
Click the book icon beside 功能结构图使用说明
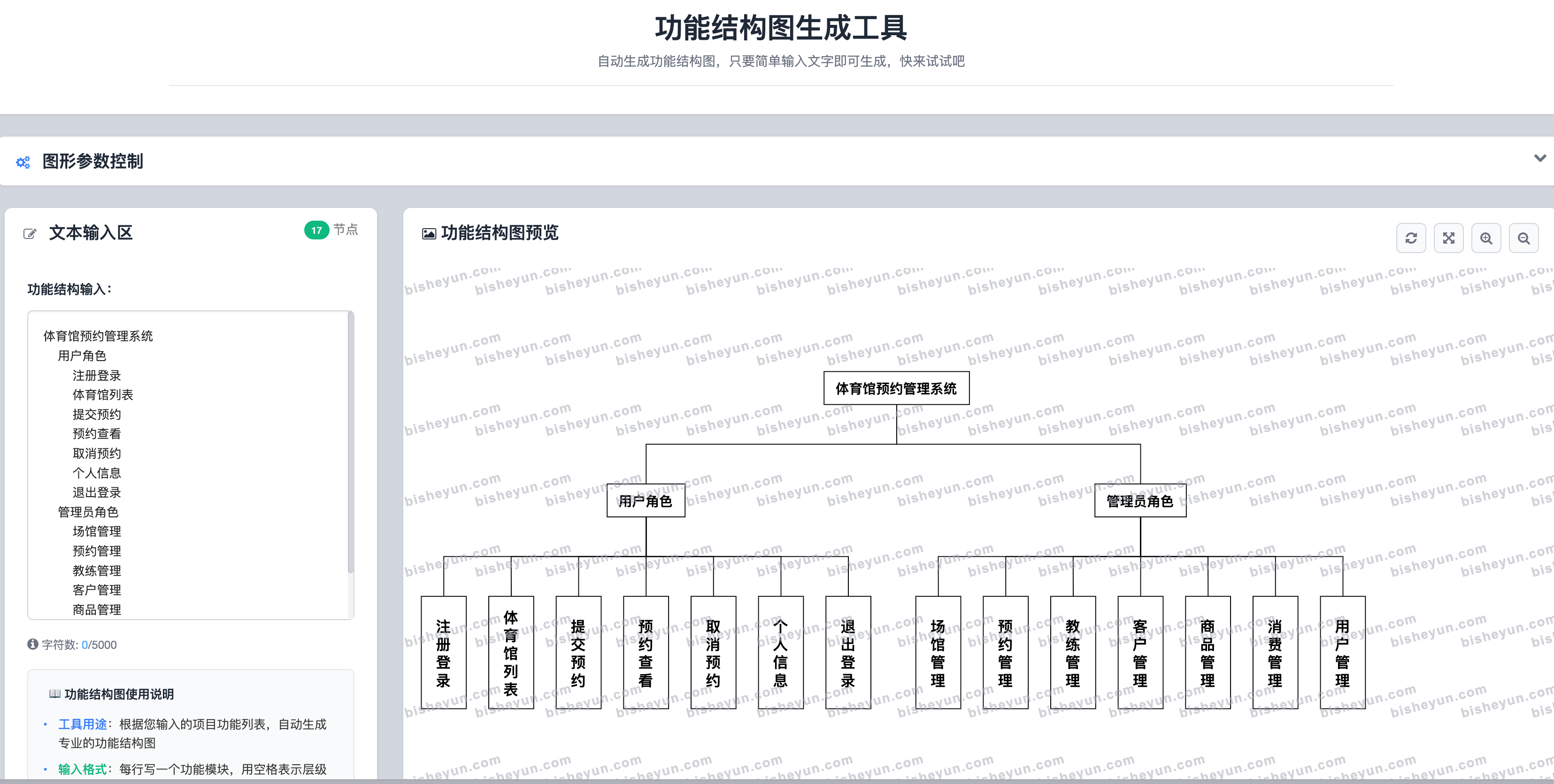54,693
